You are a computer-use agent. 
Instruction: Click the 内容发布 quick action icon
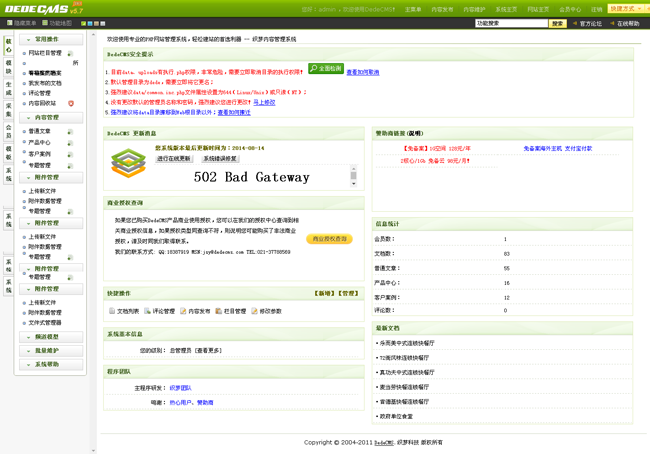pos(183,311)
